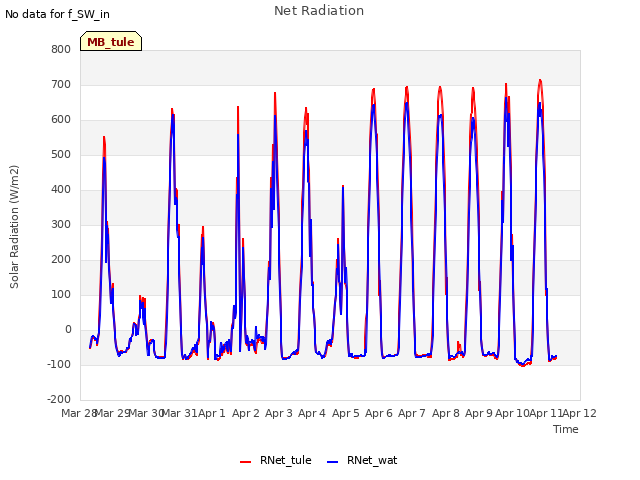The width and height of the screenshot is (640, 480).
Task: Select the 700 y-axis tick label
Action: (x=61, y=84)
